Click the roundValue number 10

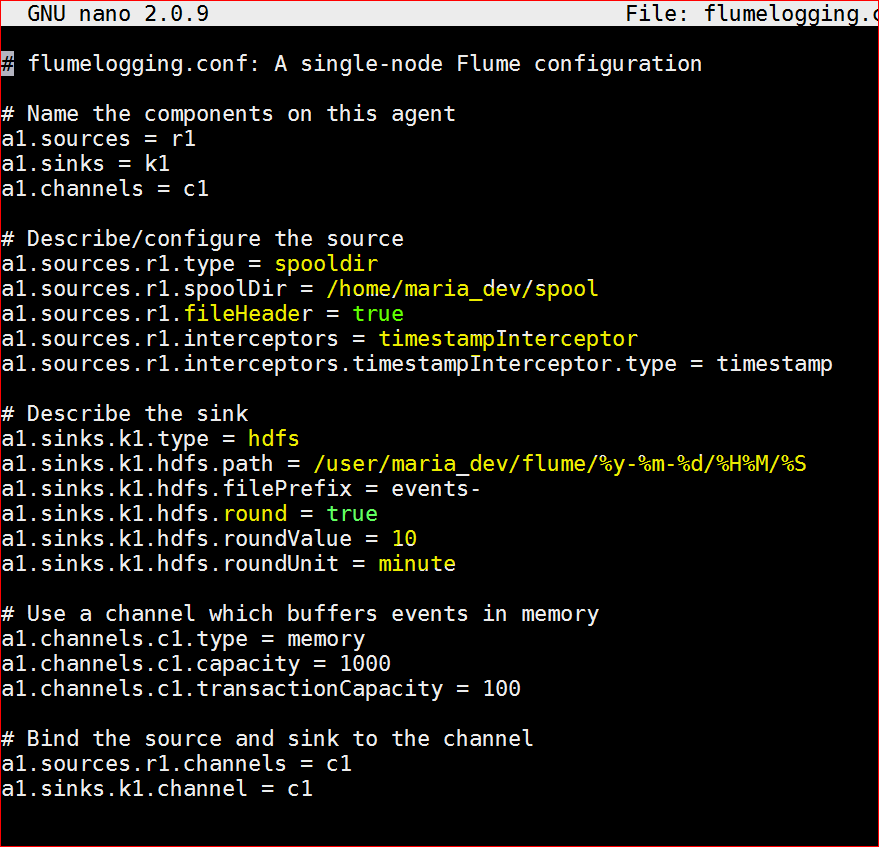pos(404,539)
